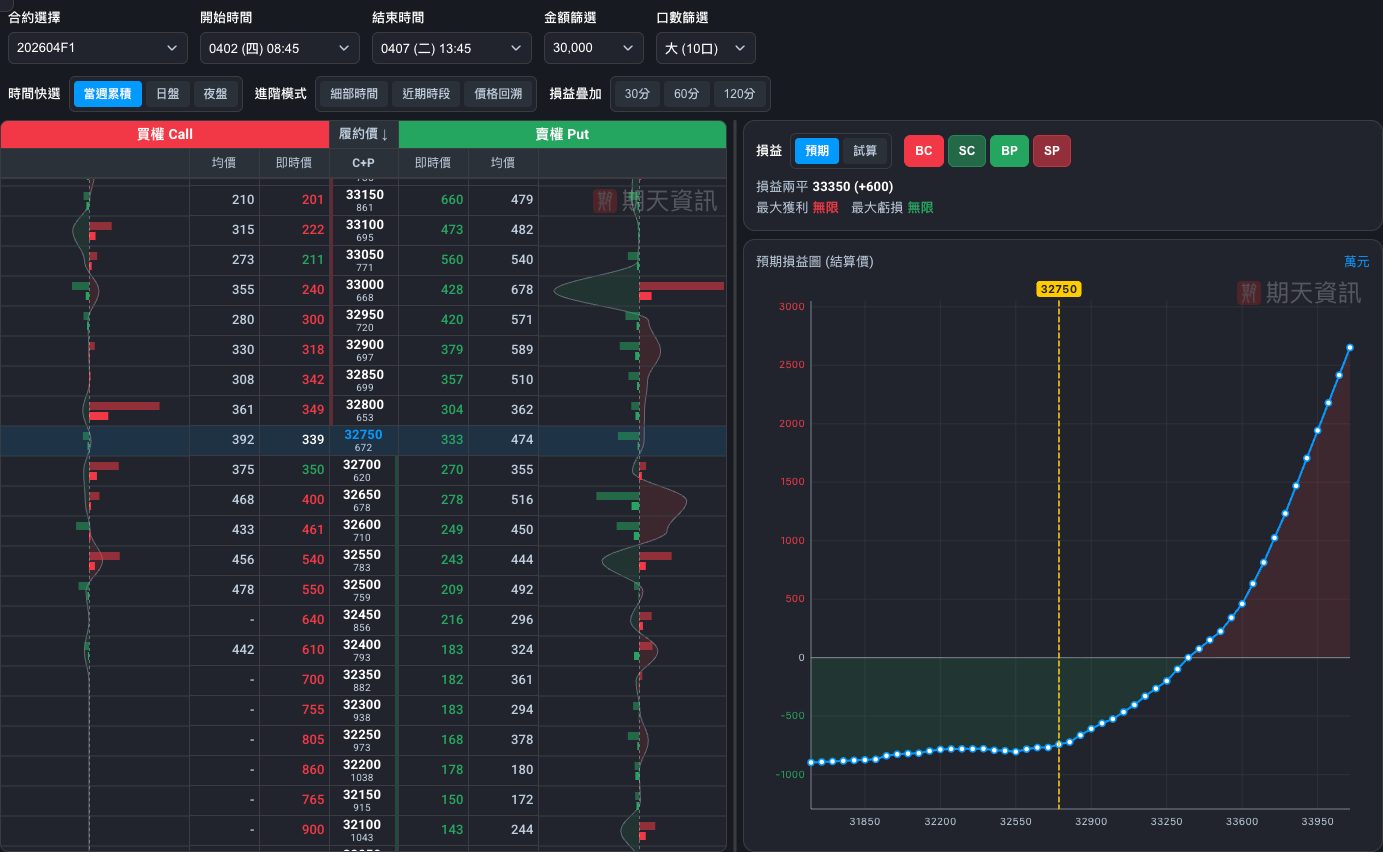Click Put 均價 678 at strike 33000
The width and height of the screenshot is (1383, 852).
point(522,290)
